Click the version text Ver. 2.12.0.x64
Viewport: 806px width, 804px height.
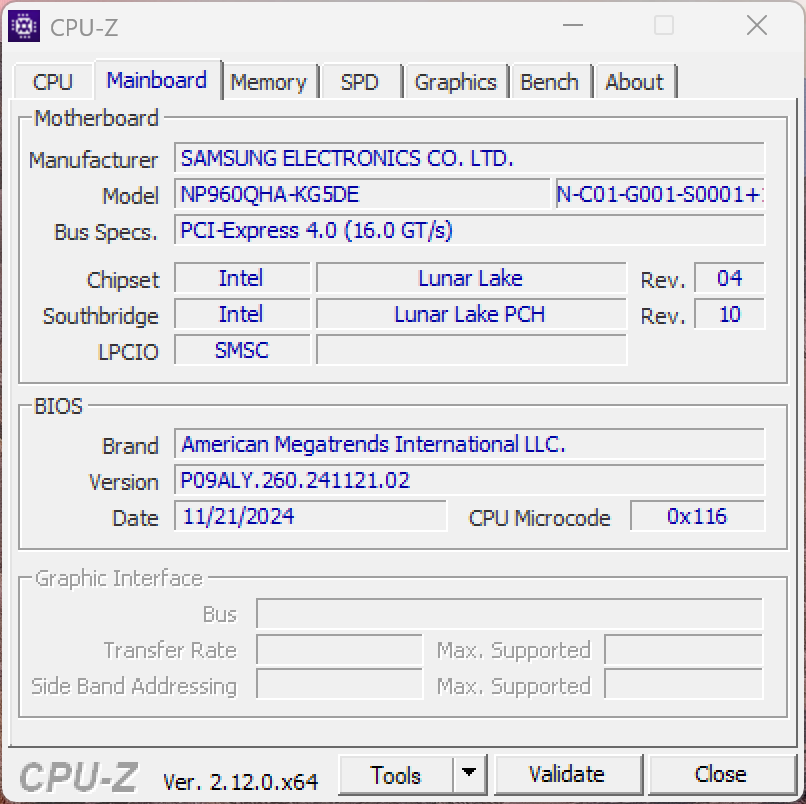(x=240, y=782)
